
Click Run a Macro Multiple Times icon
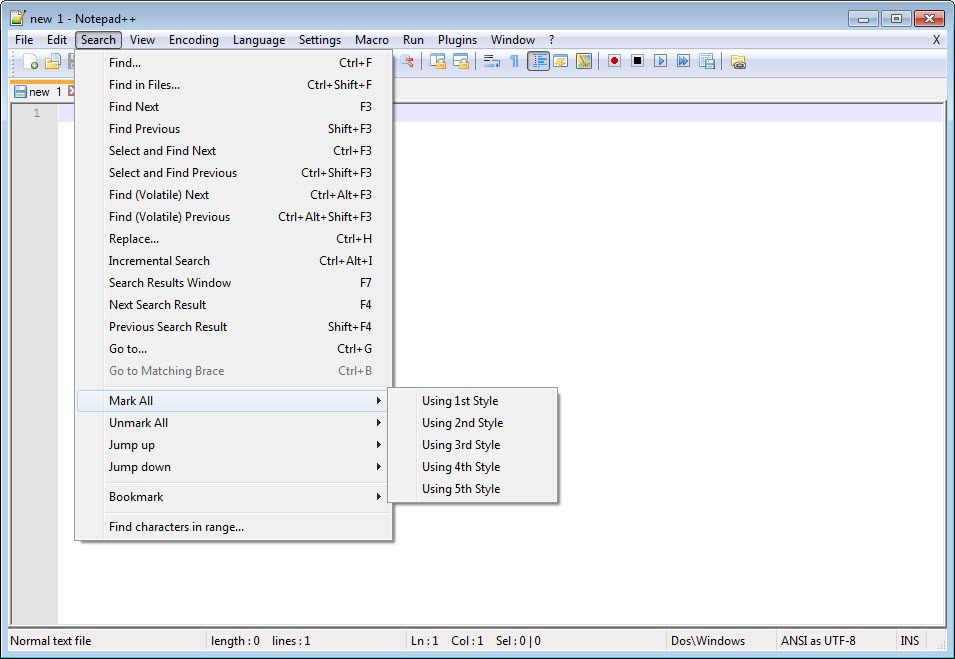pyautogui.click(x=683, y=61)
